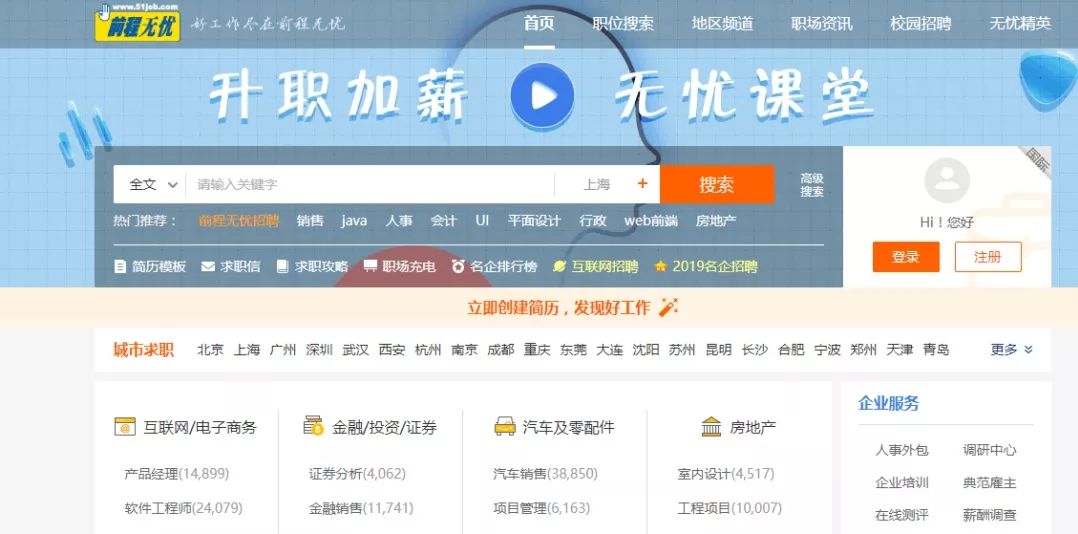Click the 金融/投资/证券 category icon
The height and width of the screenshot is (534, 1078).
coord(314,426)
